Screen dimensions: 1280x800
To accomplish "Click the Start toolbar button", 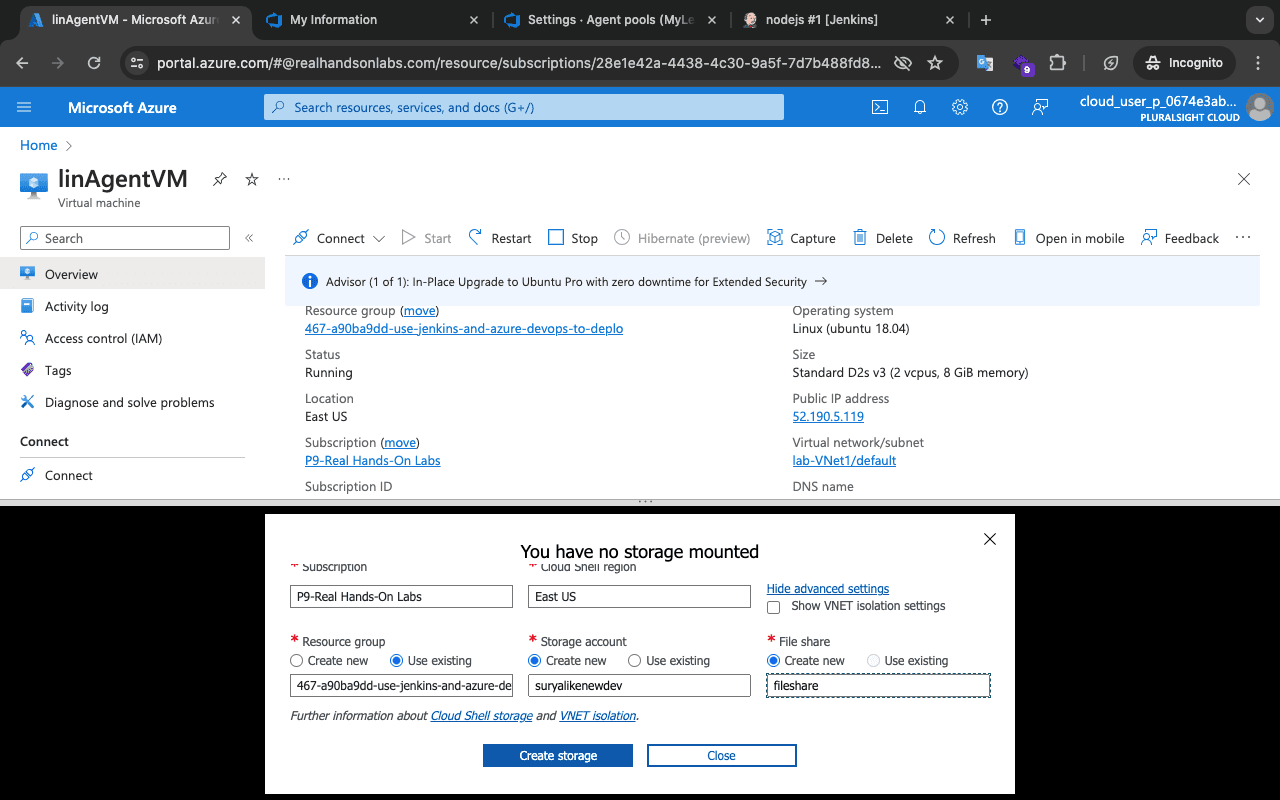I will pyautogui.click(x=426, y=238).
